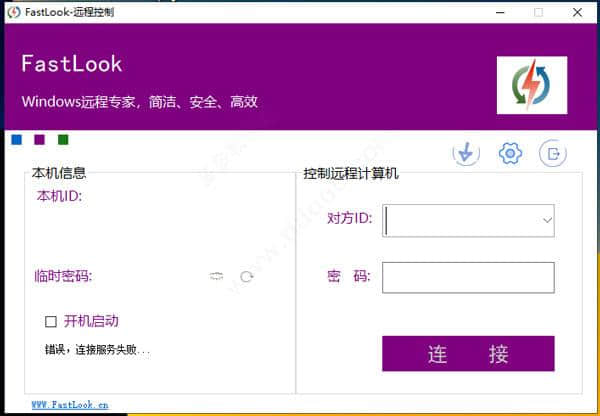Click the FastLook logo image
Image resolution: width=600 pixels, height=416 pixels.
tap(531, 85)
